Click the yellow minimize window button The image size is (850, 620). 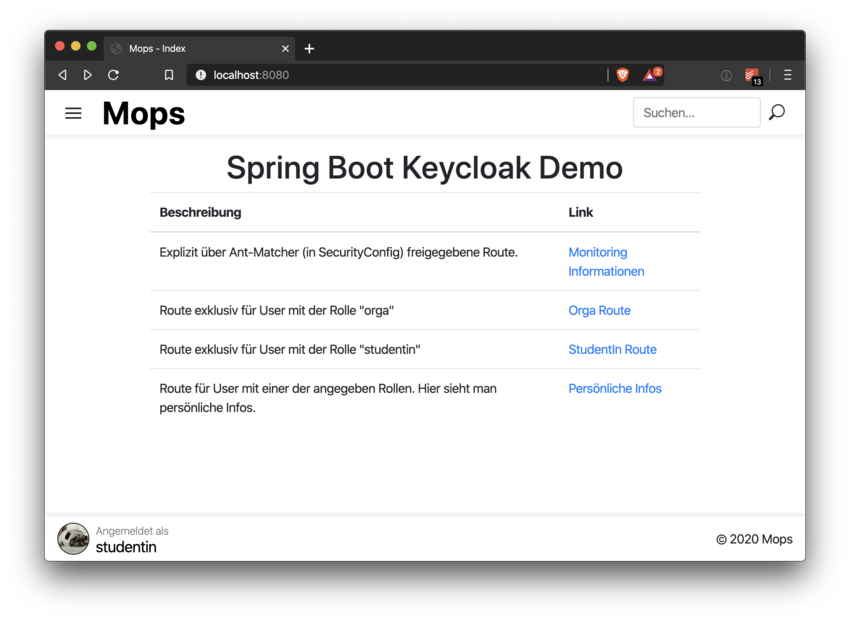point(76,47)
